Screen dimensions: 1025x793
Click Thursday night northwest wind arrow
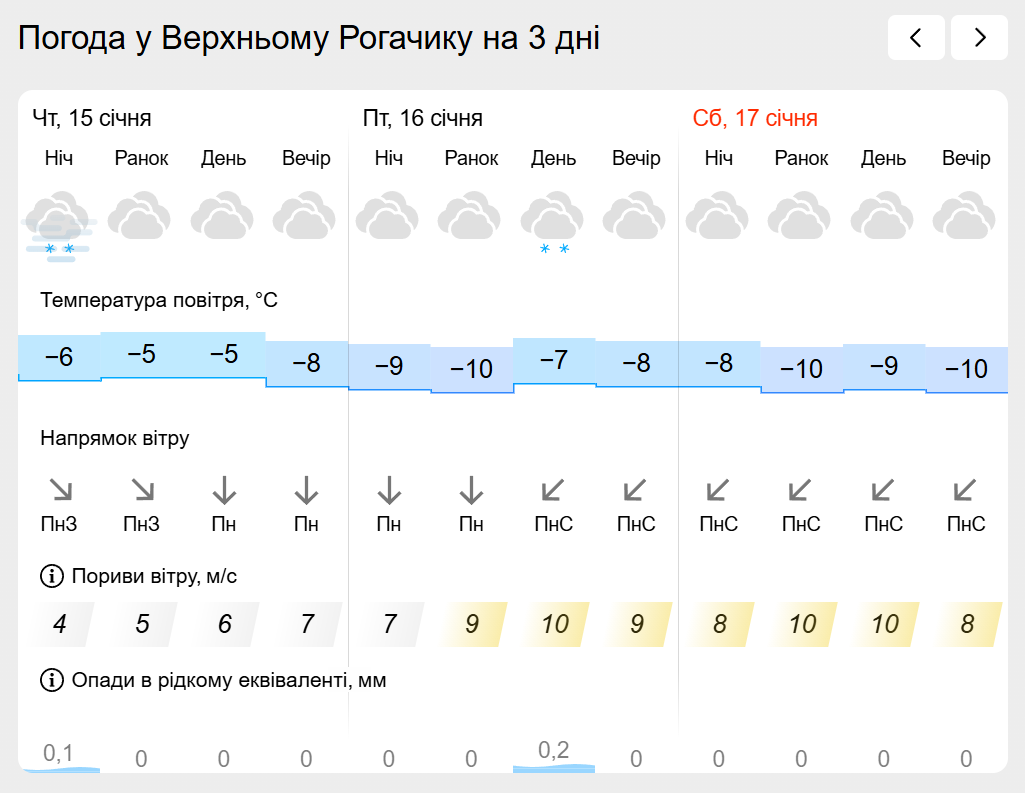(x=60, y=490)
